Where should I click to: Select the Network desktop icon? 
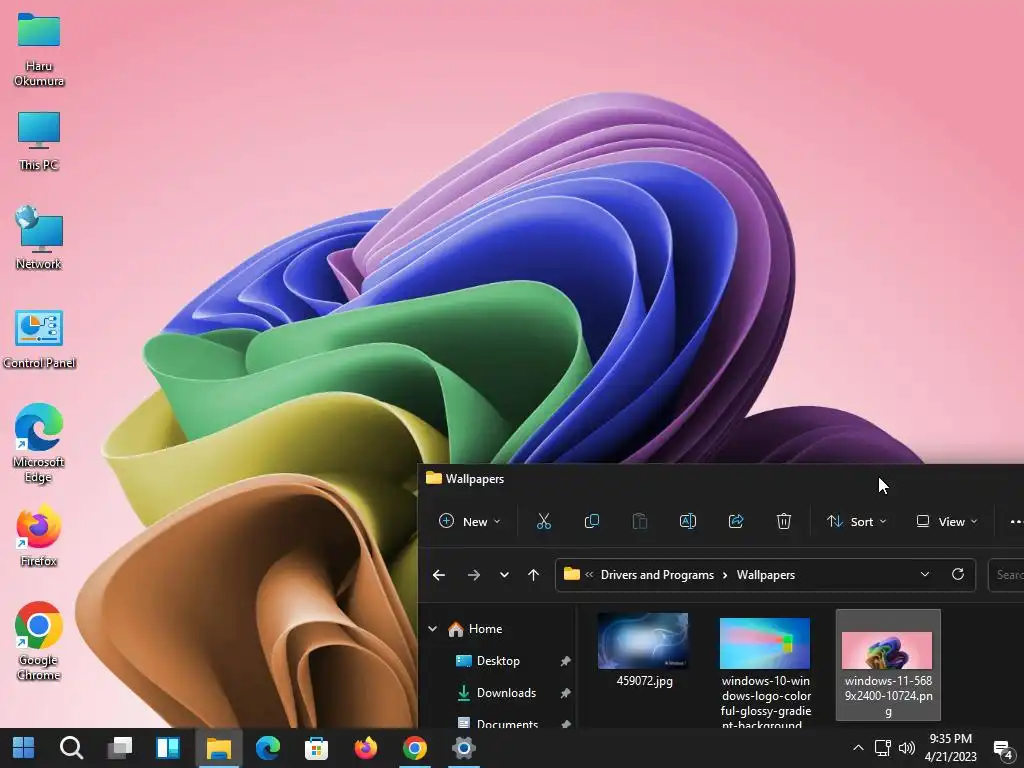(39, 238)
